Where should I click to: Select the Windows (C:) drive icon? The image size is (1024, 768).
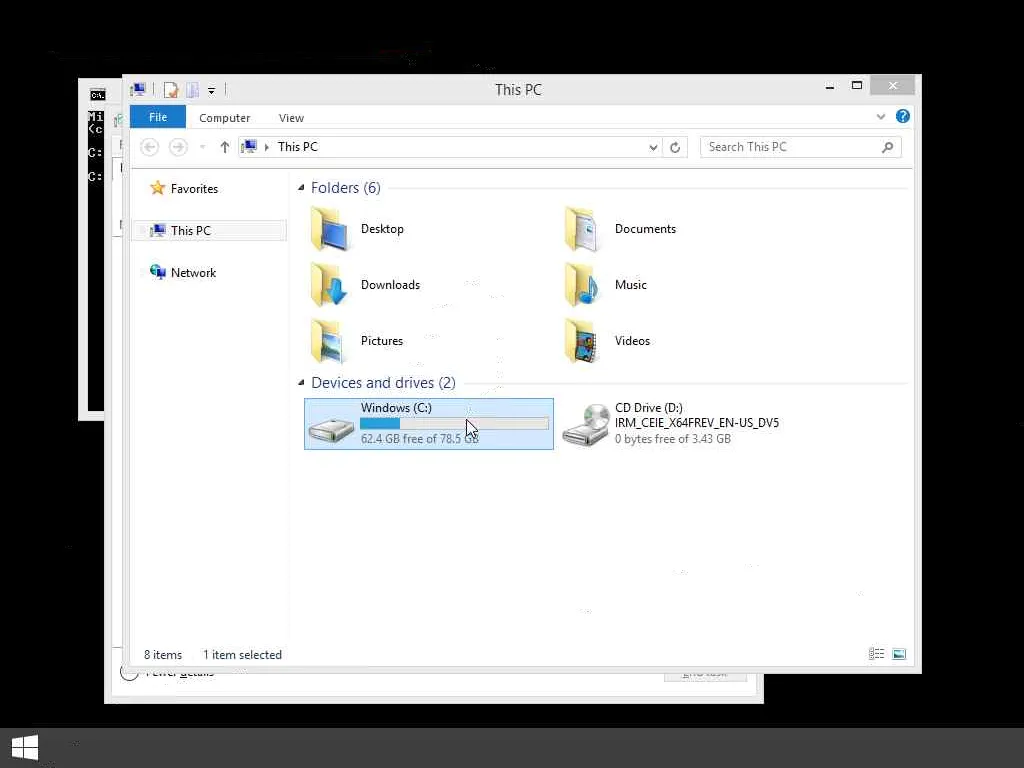[x=331, y=429]
